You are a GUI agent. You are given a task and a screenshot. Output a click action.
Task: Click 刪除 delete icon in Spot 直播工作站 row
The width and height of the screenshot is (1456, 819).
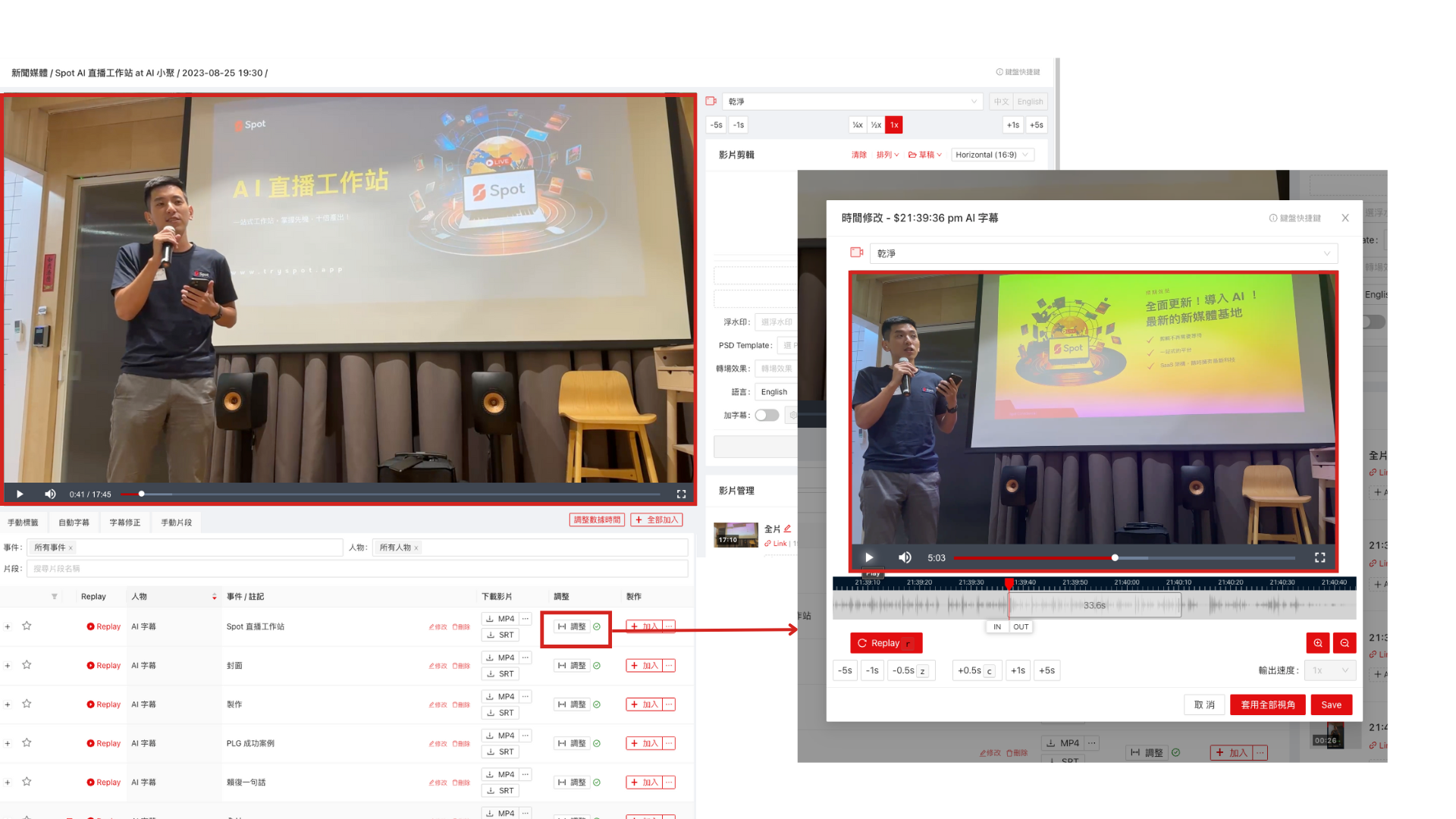click(461, 627)
